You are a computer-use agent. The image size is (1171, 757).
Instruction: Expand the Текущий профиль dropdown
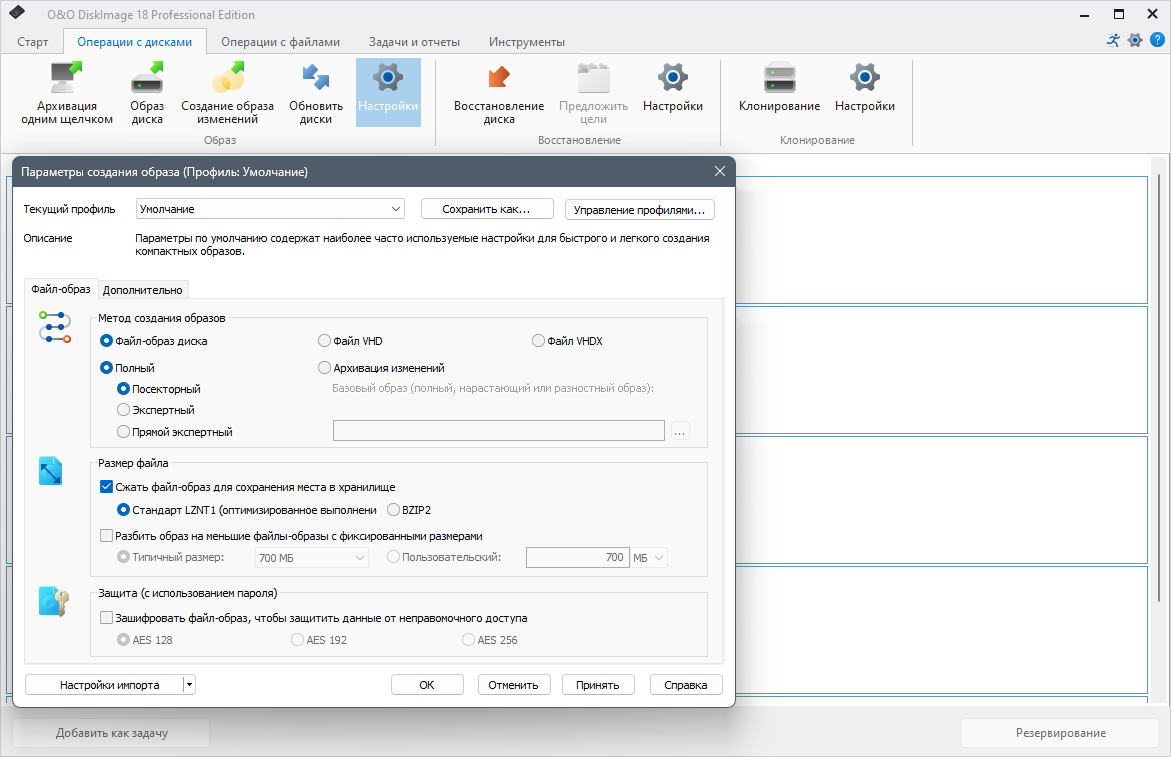(x=270, y=209)
